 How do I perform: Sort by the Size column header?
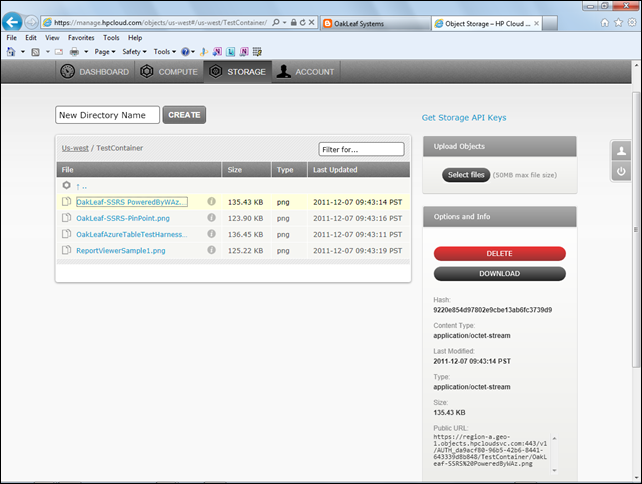point(246,170)
